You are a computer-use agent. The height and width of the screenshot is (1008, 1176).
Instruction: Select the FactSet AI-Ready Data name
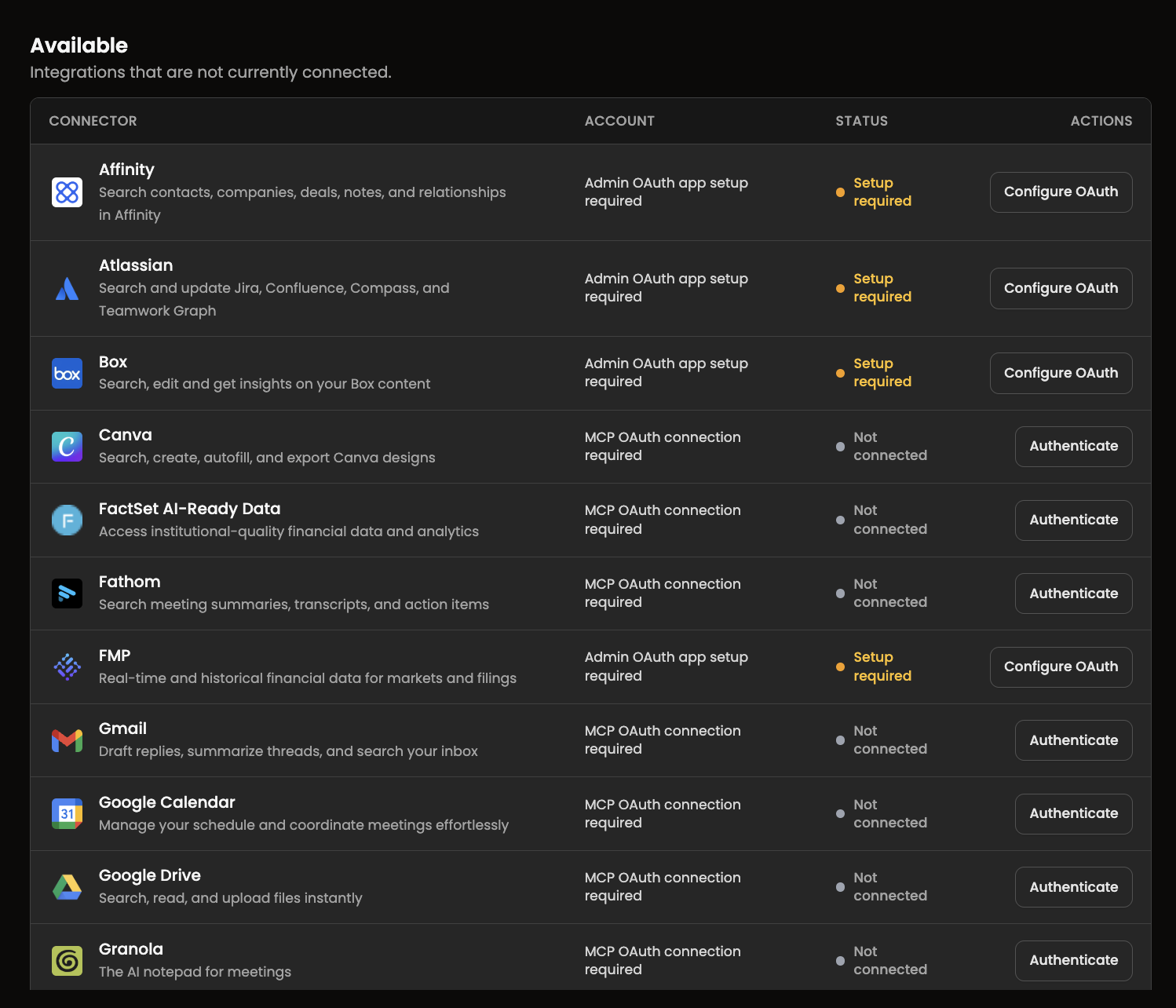(189, 509)
